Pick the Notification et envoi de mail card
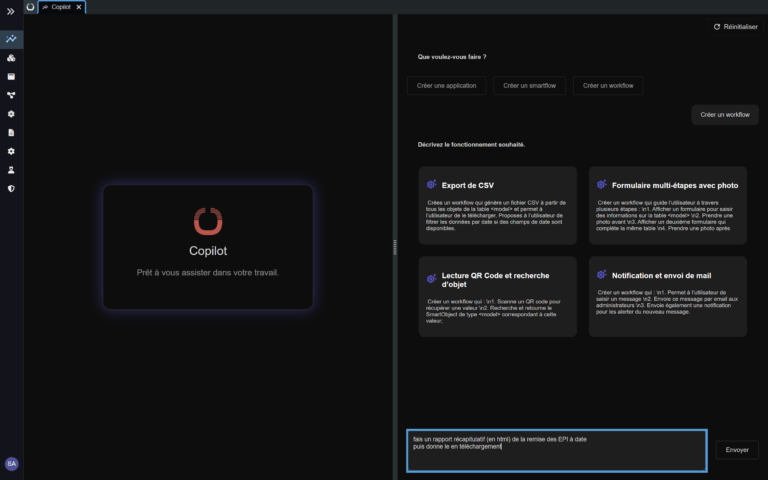This screenshot has width=768, height=480. 667,296
